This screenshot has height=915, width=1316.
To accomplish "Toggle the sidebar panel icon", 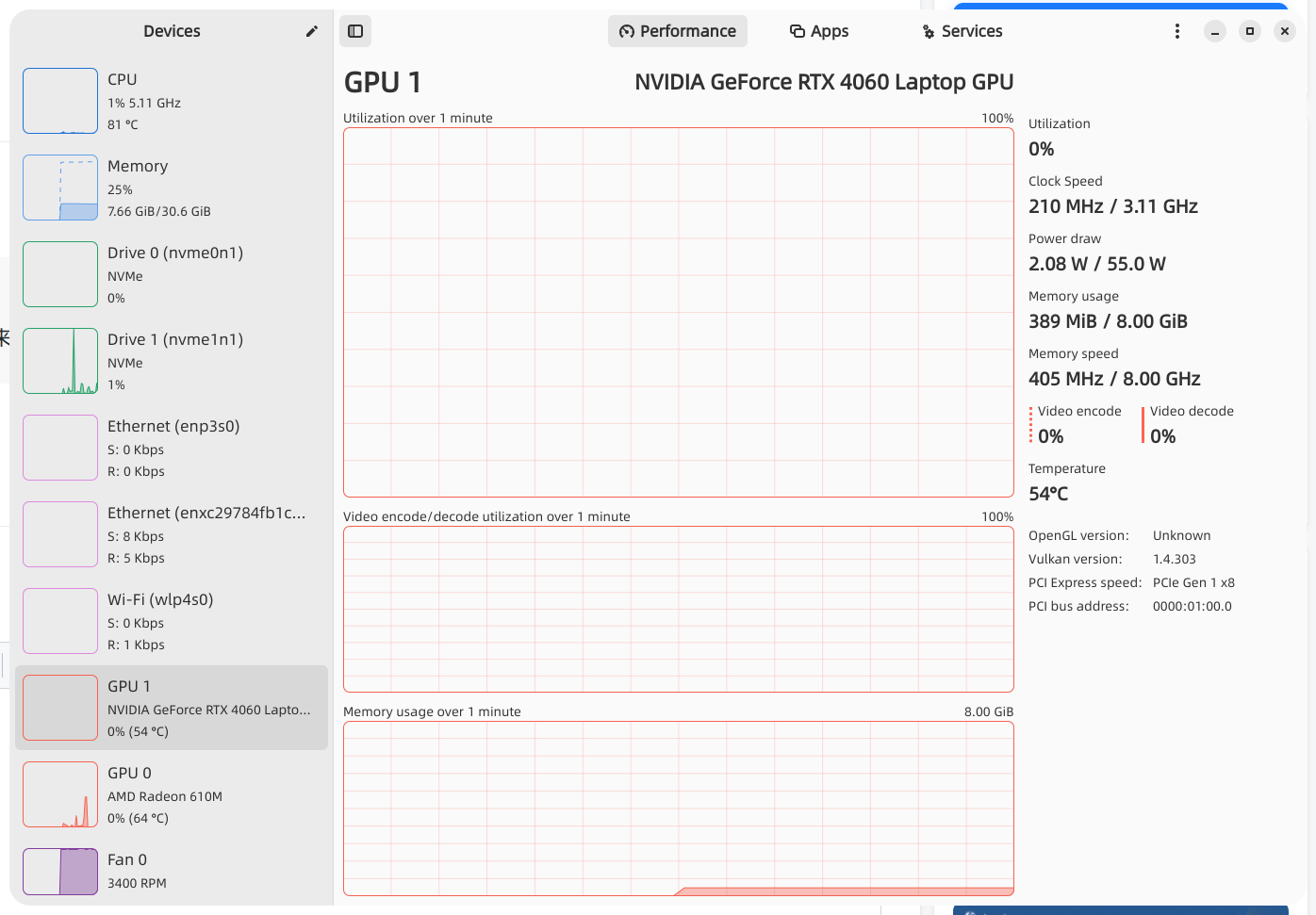I will pyautogui.click(x=355, y=31).
